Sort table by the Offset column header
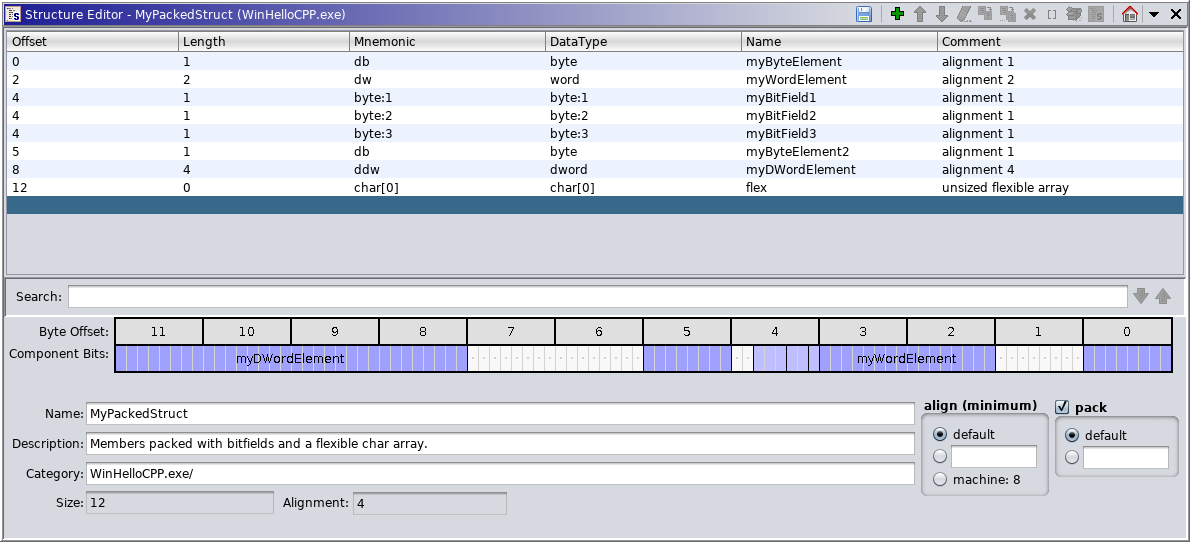1190x542 pixels. coord(92,42)
